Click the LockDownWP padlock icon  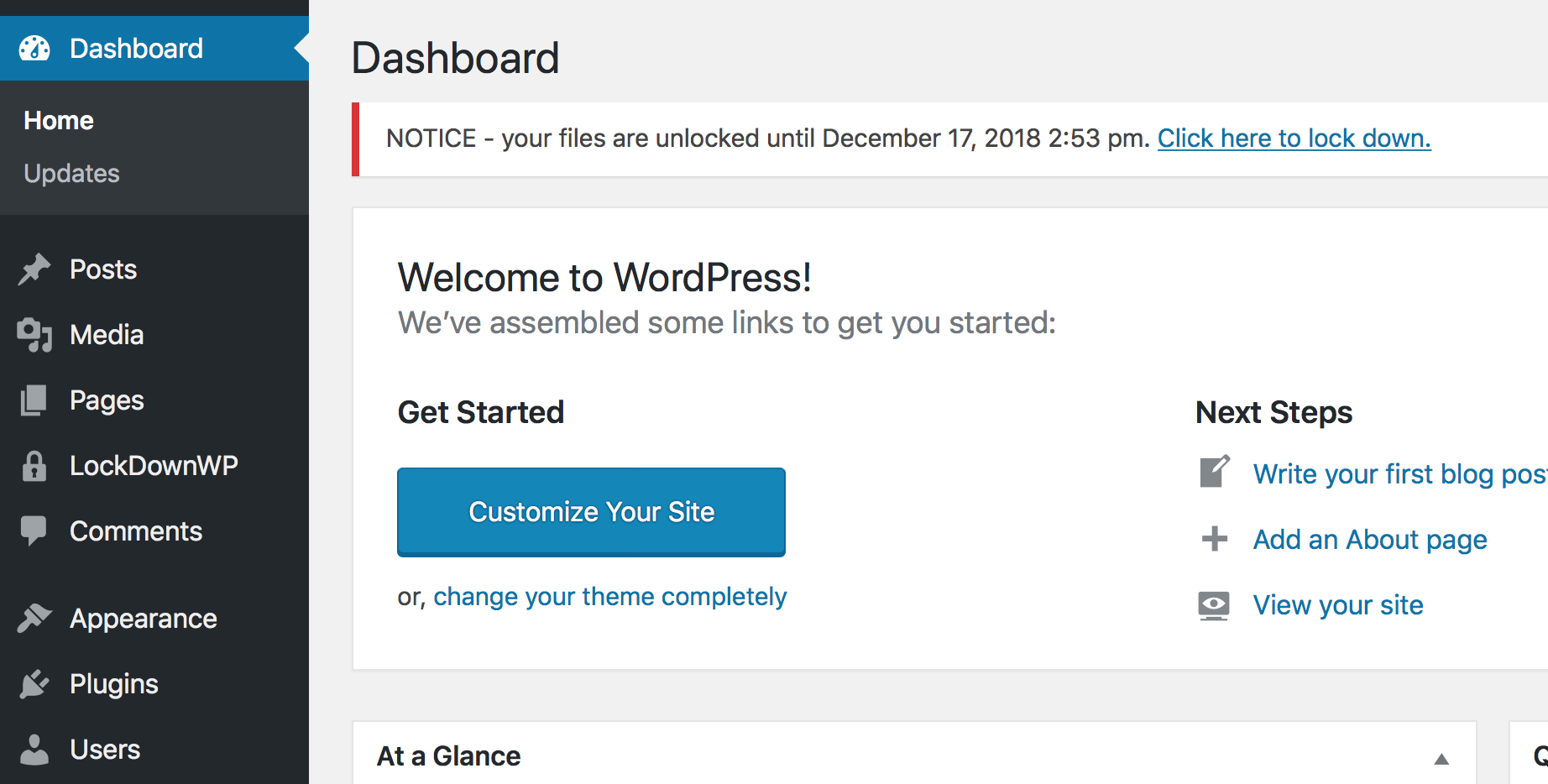34,466
